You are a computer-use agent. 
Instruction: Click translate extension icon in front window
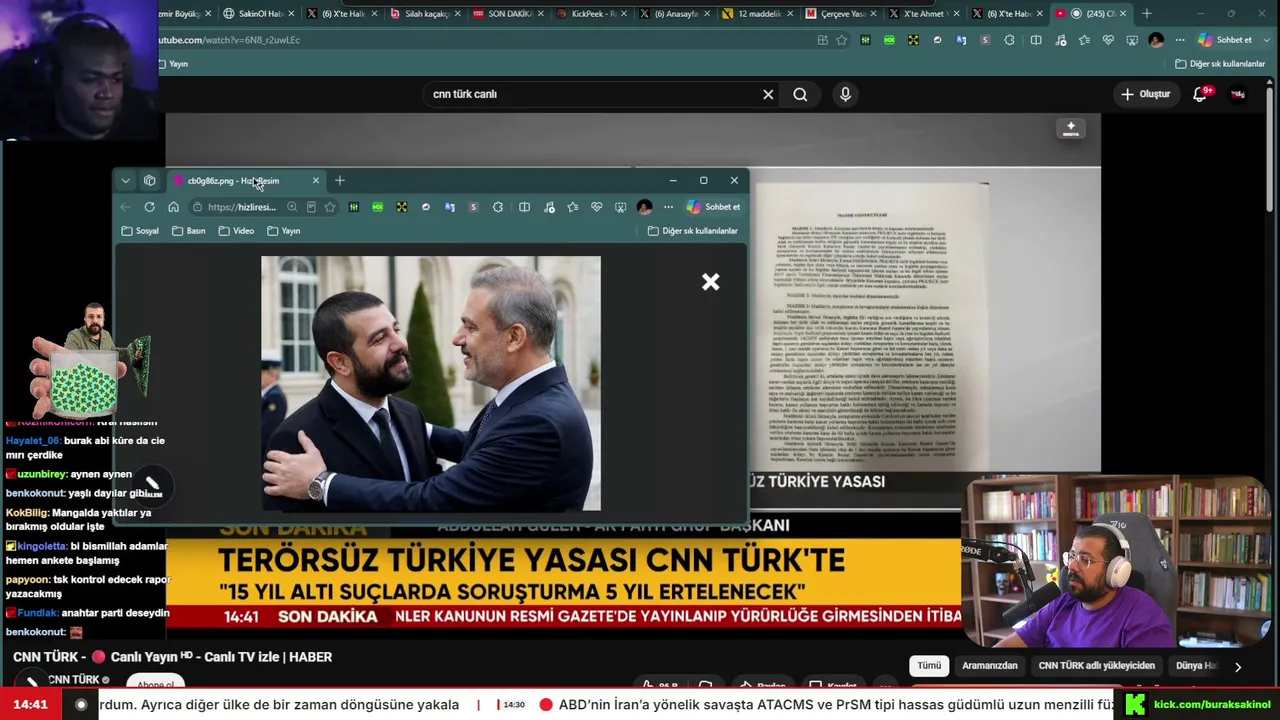(449, 207)
